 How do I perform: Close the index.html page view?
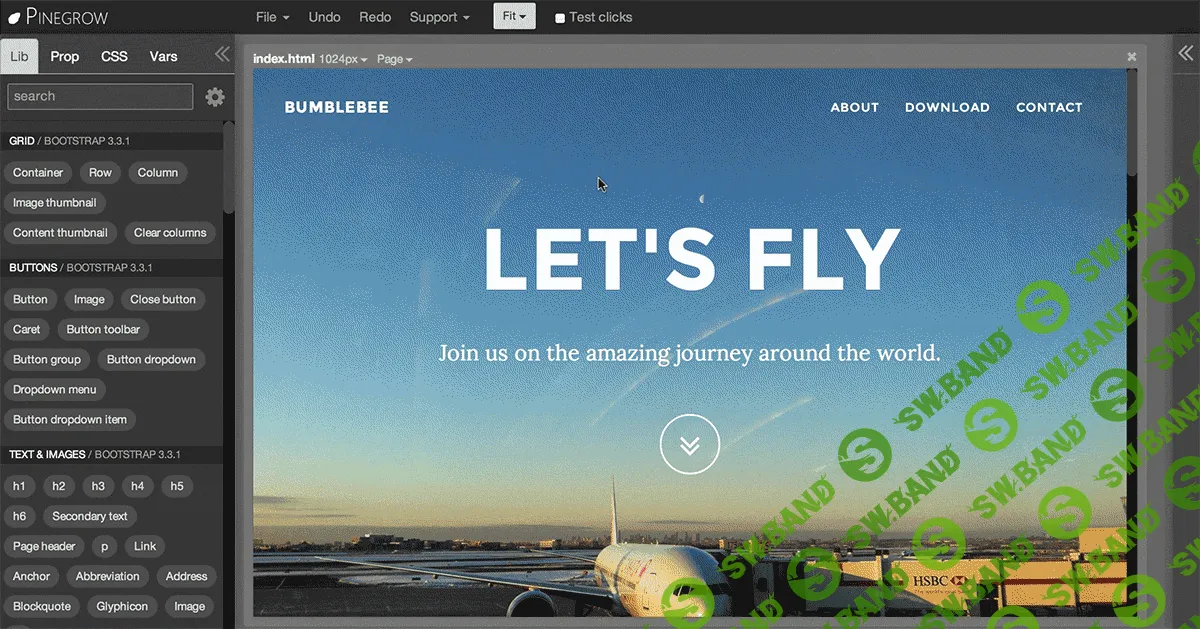pyautogui.click(x=1132, y=57)
